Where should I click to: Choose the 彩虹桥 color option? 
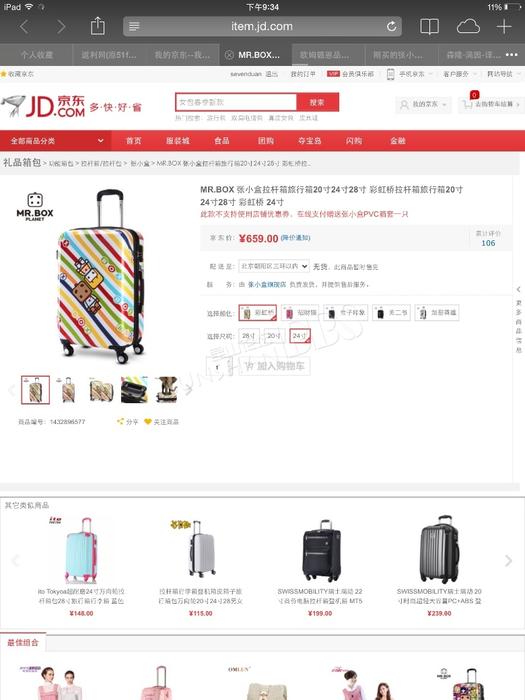(258, 313)
